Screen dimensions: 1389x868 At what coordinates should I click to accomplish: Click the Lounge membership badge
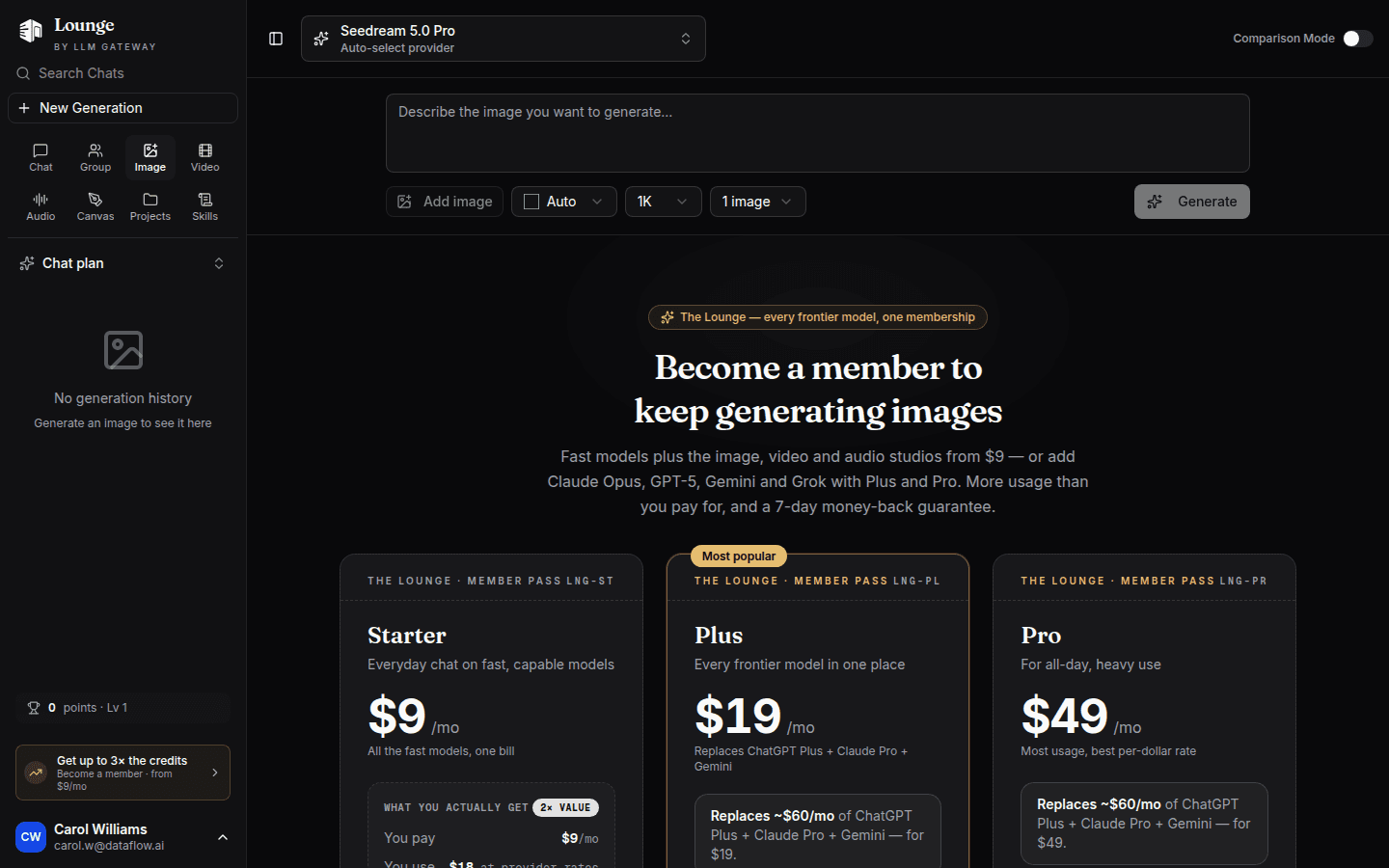coord(818,317)
